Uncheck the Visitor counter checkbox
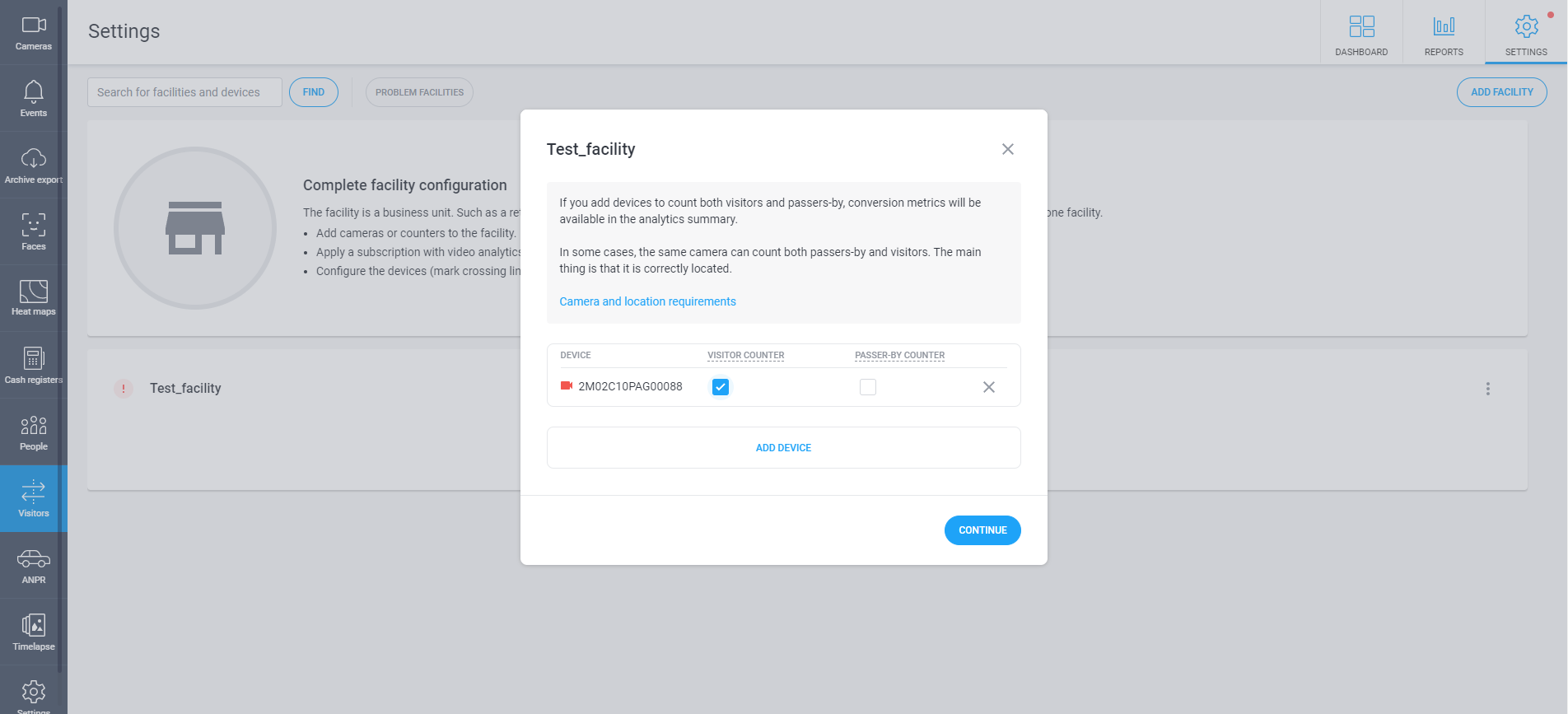 (x=721, y=387)
